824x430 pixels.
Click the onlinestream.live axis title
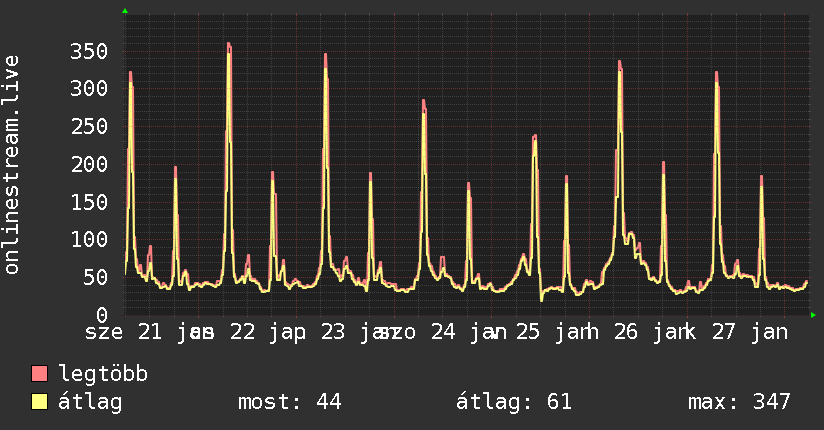(11, 165)
